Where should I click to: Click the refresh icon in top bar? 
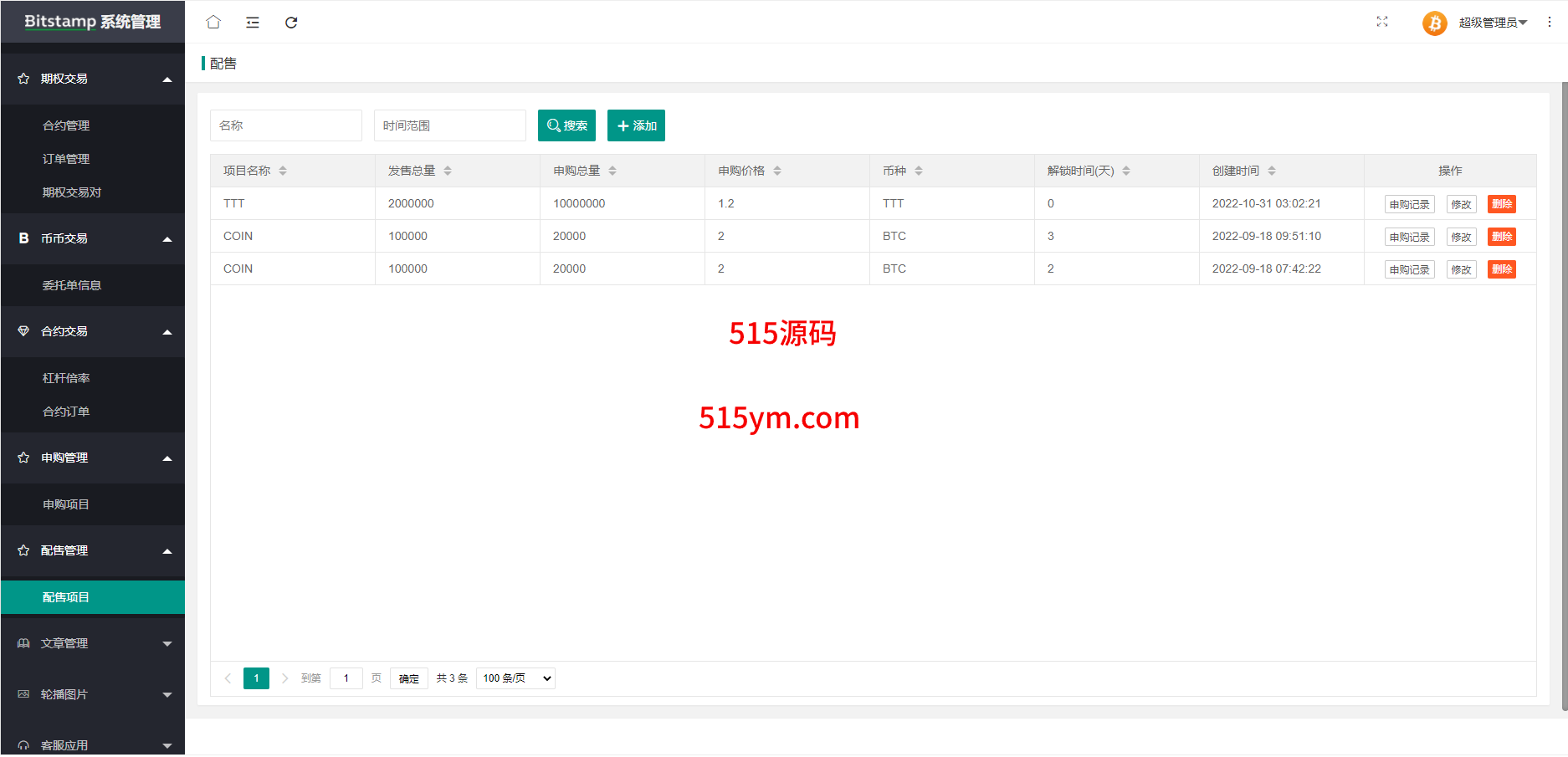[x=291, y=23]
